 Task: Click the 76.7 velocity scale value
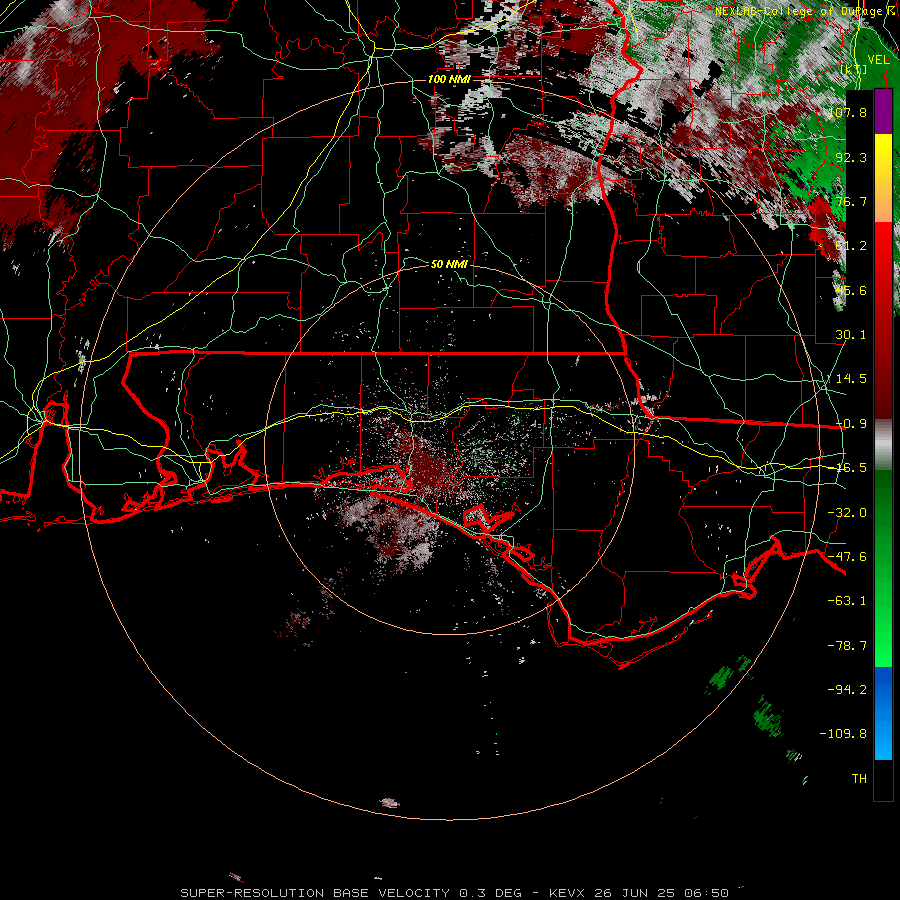(851, 201)
